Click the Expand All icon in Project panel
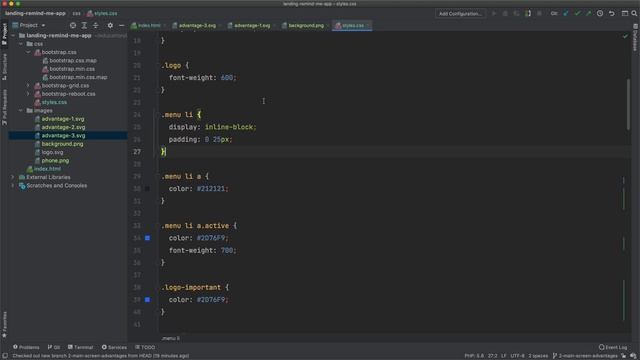Image resolution: width=640 pixels, height=360 pixels. point(84,25)
